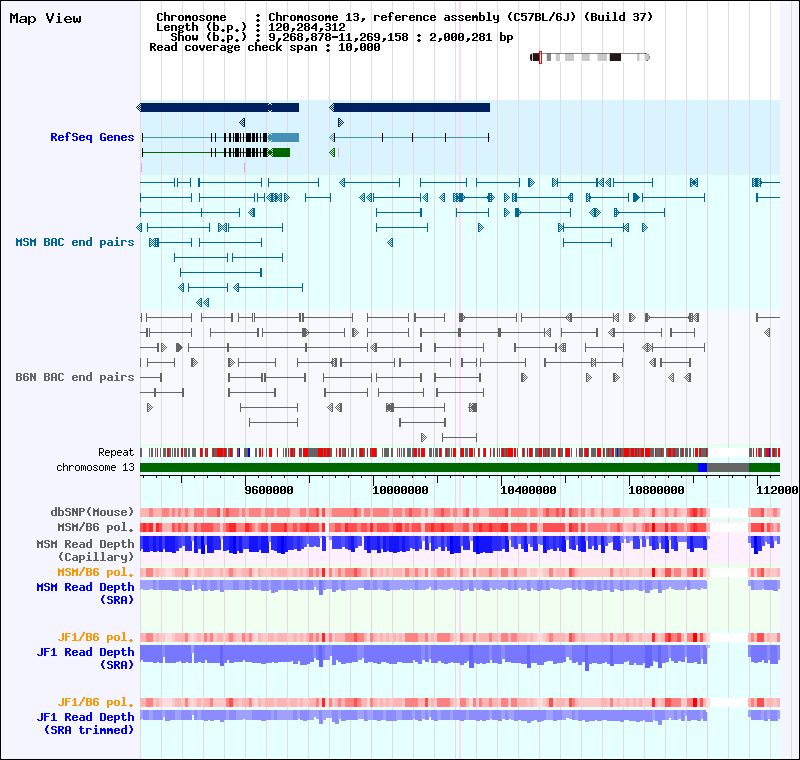800x760 pixels.
Task: Click the chromosome 13 track label
Action: [x=95, y=467]
